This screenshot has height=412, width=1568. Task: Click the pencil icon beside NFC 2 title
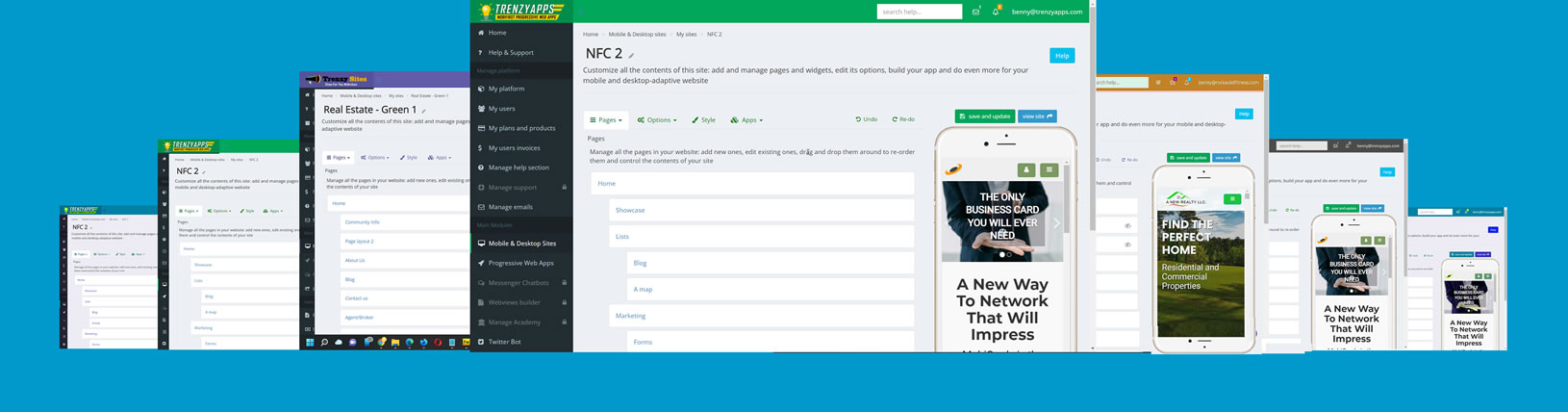point(631,56)
